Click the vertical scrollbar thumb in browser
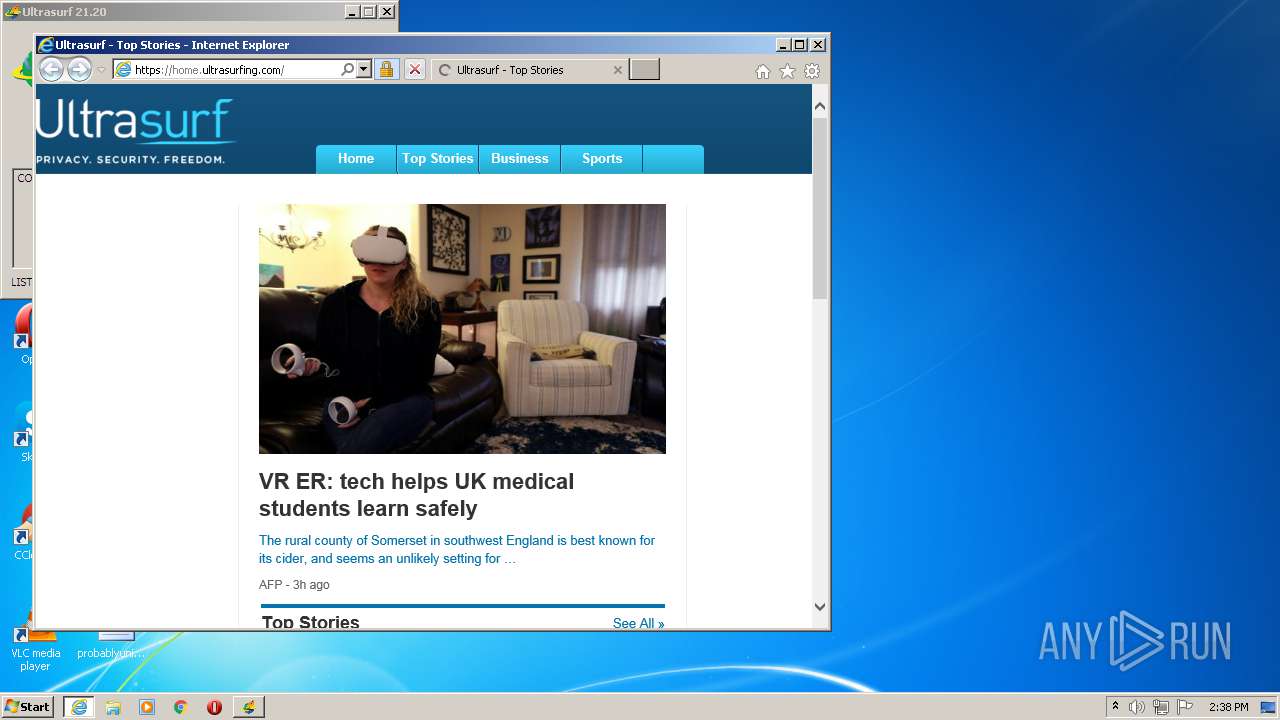The width and height of the screenshot is (1280, 720). point(820,208)
